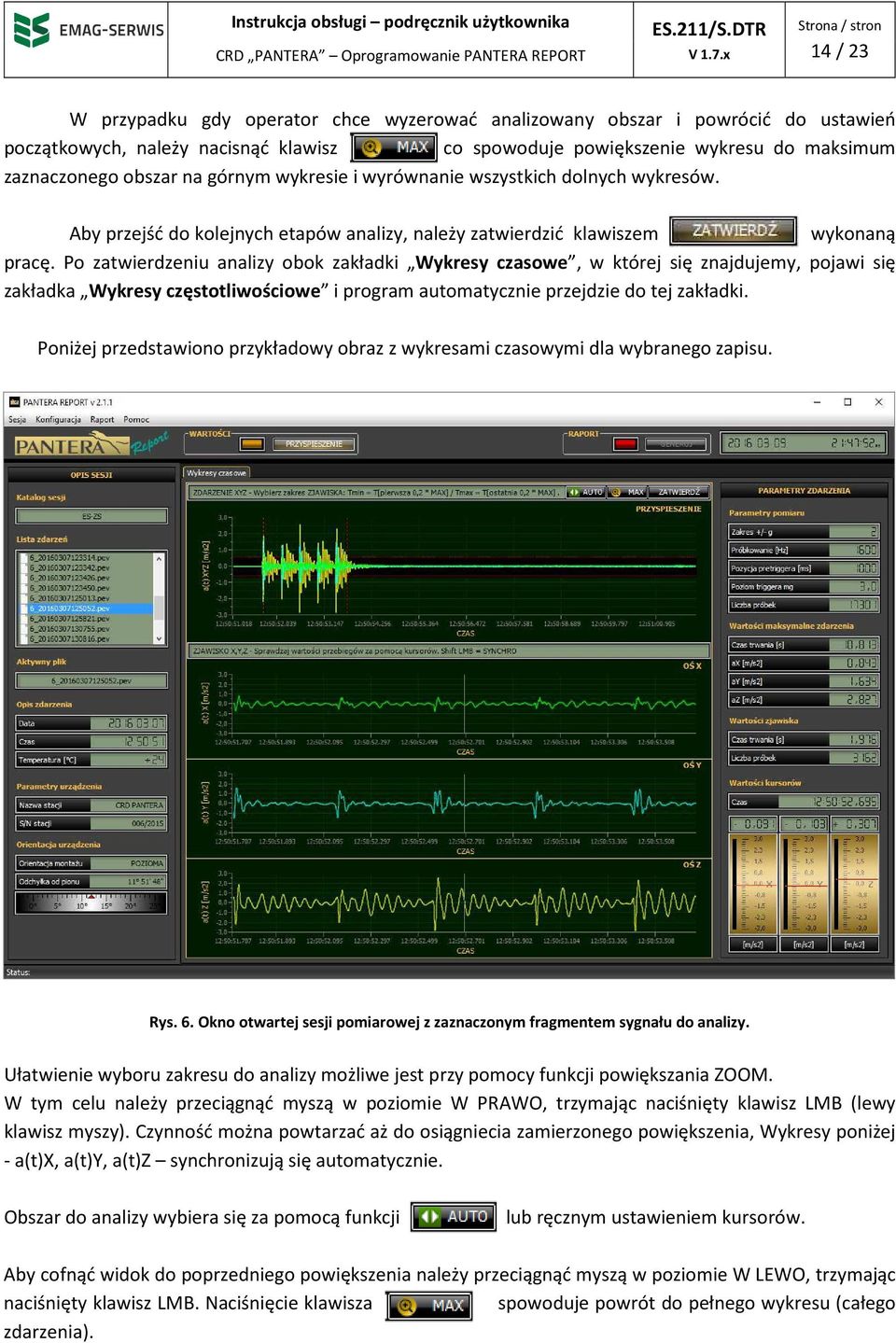
Task: Click the inclination angle scale under Odchyłka od pionu
Action: pos(91,902)
